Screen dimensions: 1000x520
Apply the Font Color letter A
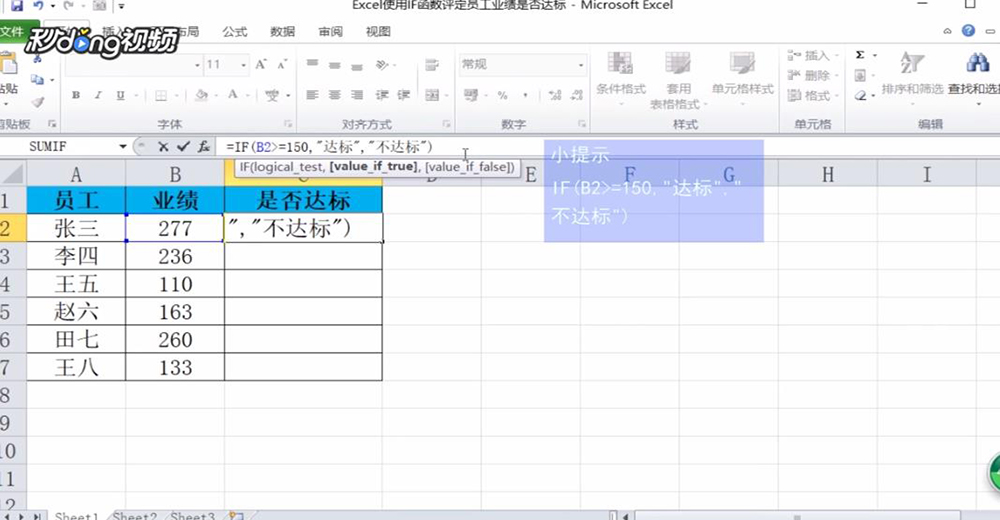(x=233, y=95)
